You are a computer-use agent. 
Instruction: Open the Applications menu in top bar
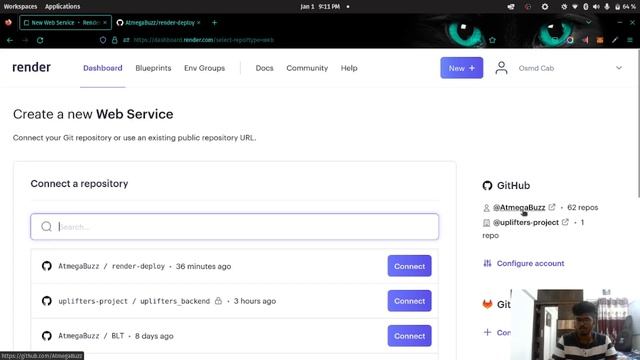62,6
